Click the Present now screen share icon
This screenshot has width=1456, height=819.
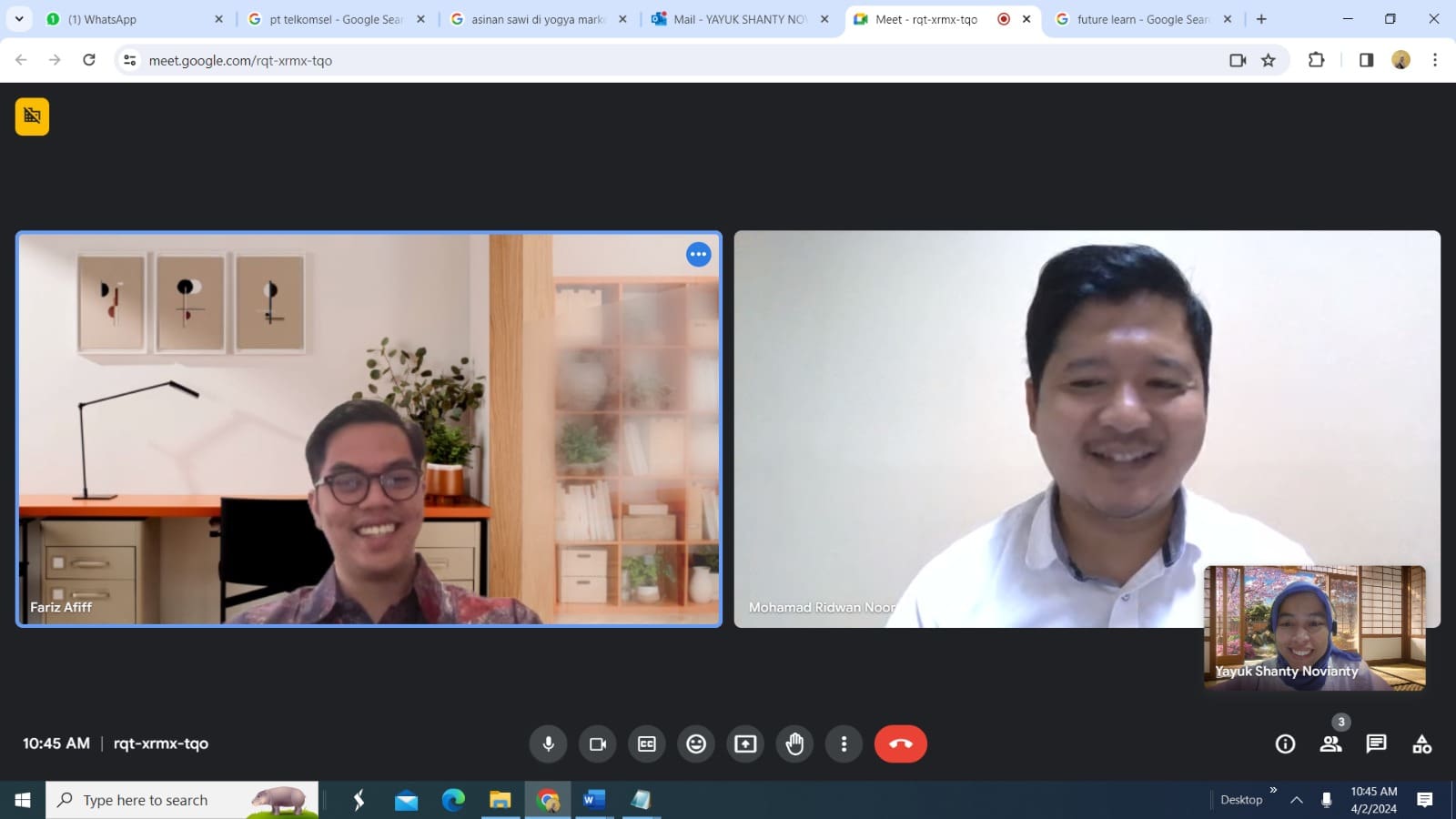745,743
